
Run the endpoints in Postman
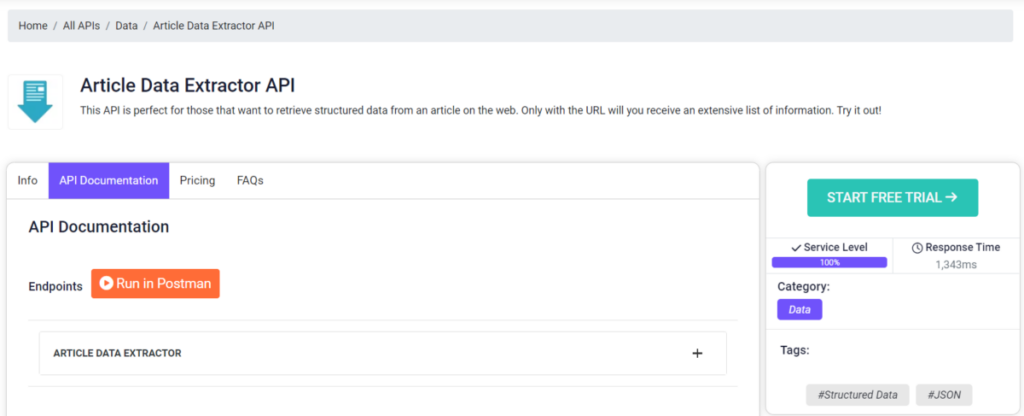click(155, 283)
